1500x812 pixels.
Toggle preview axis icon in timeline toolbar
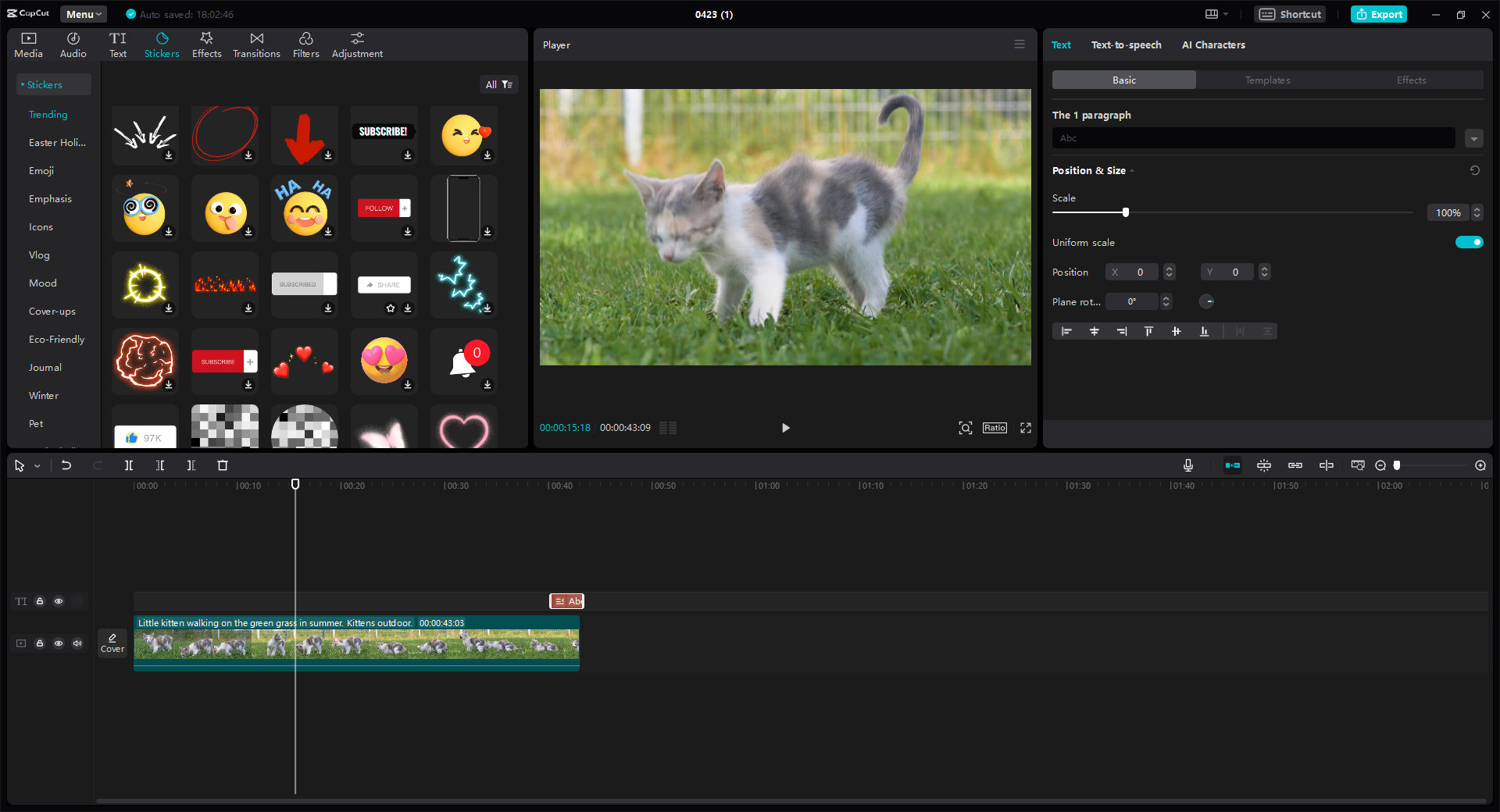point(1327,465)
